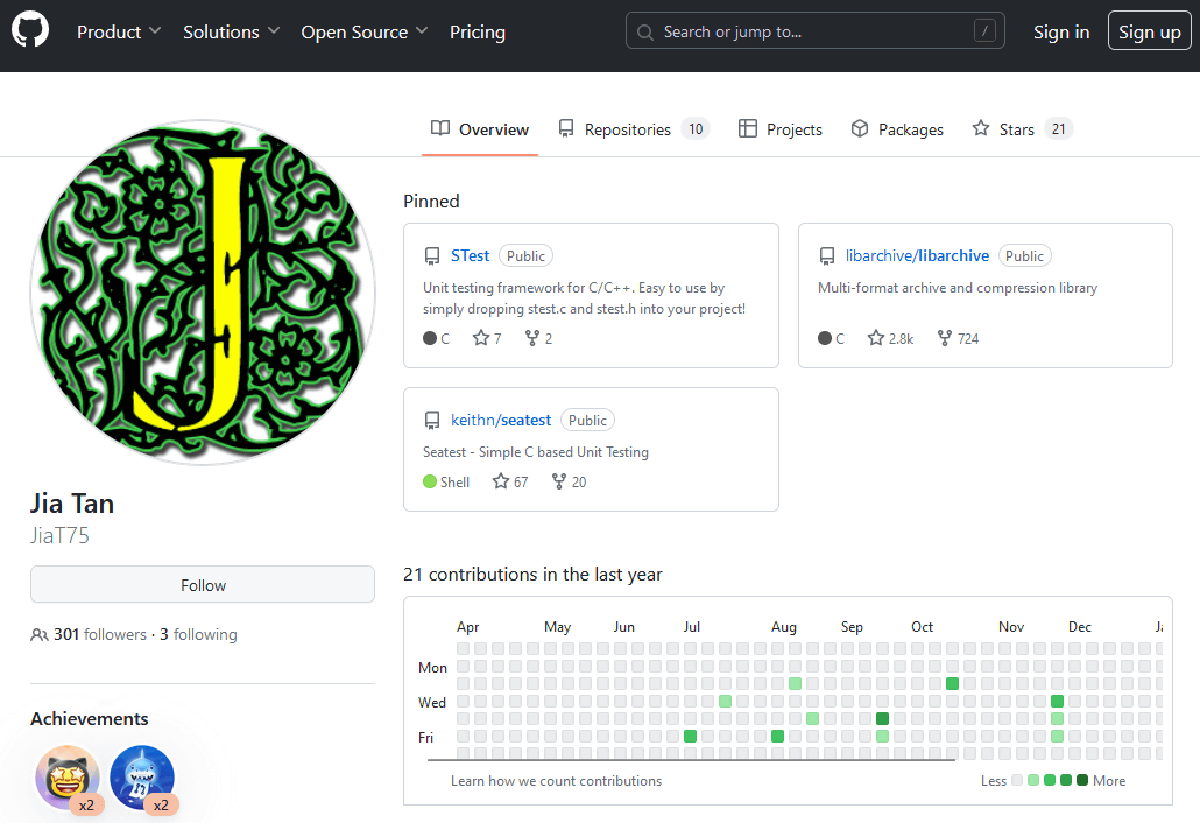The height and width of the screenshot is (823, 1200).
Task: Click the STest star count icon
Action: [481, 338]
